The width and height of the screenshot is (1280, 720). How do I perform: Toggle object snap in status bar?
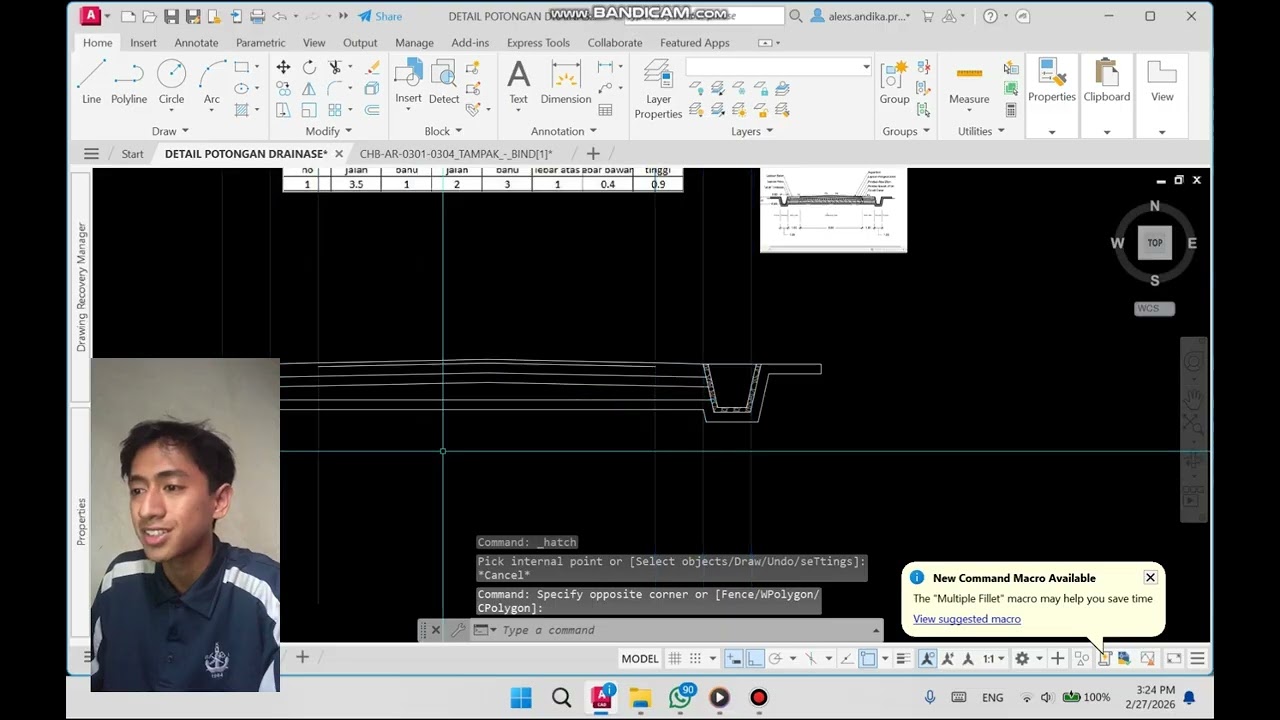click(867, 658)
